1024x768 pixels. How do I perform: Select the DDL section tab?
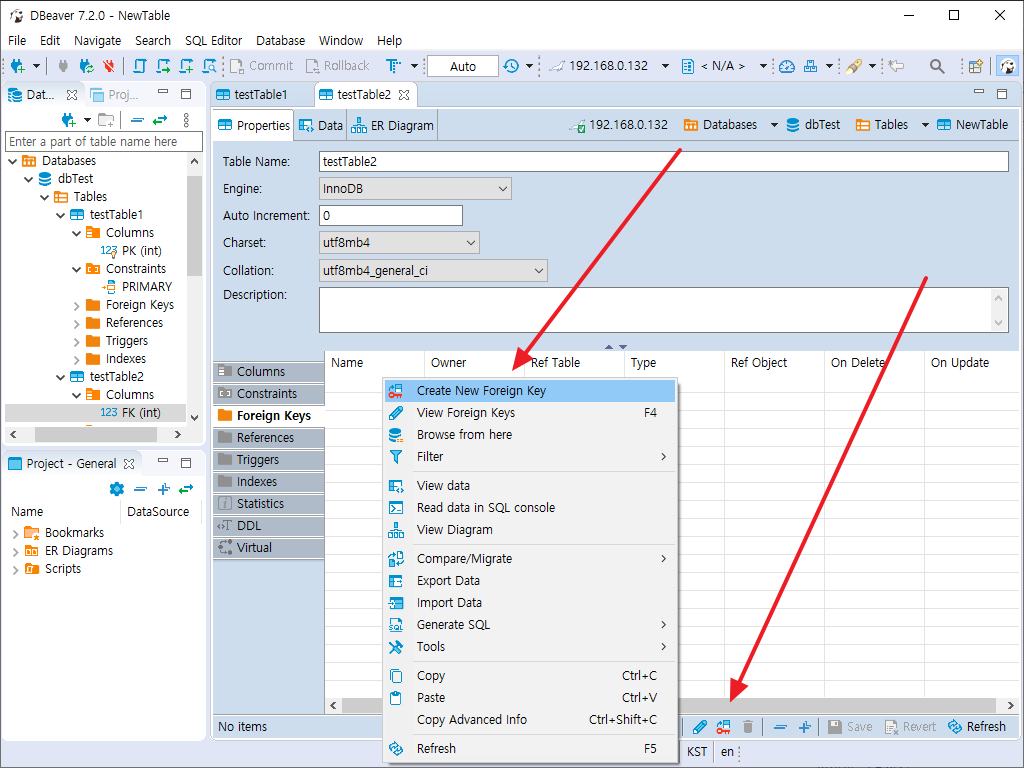(269, 526)
